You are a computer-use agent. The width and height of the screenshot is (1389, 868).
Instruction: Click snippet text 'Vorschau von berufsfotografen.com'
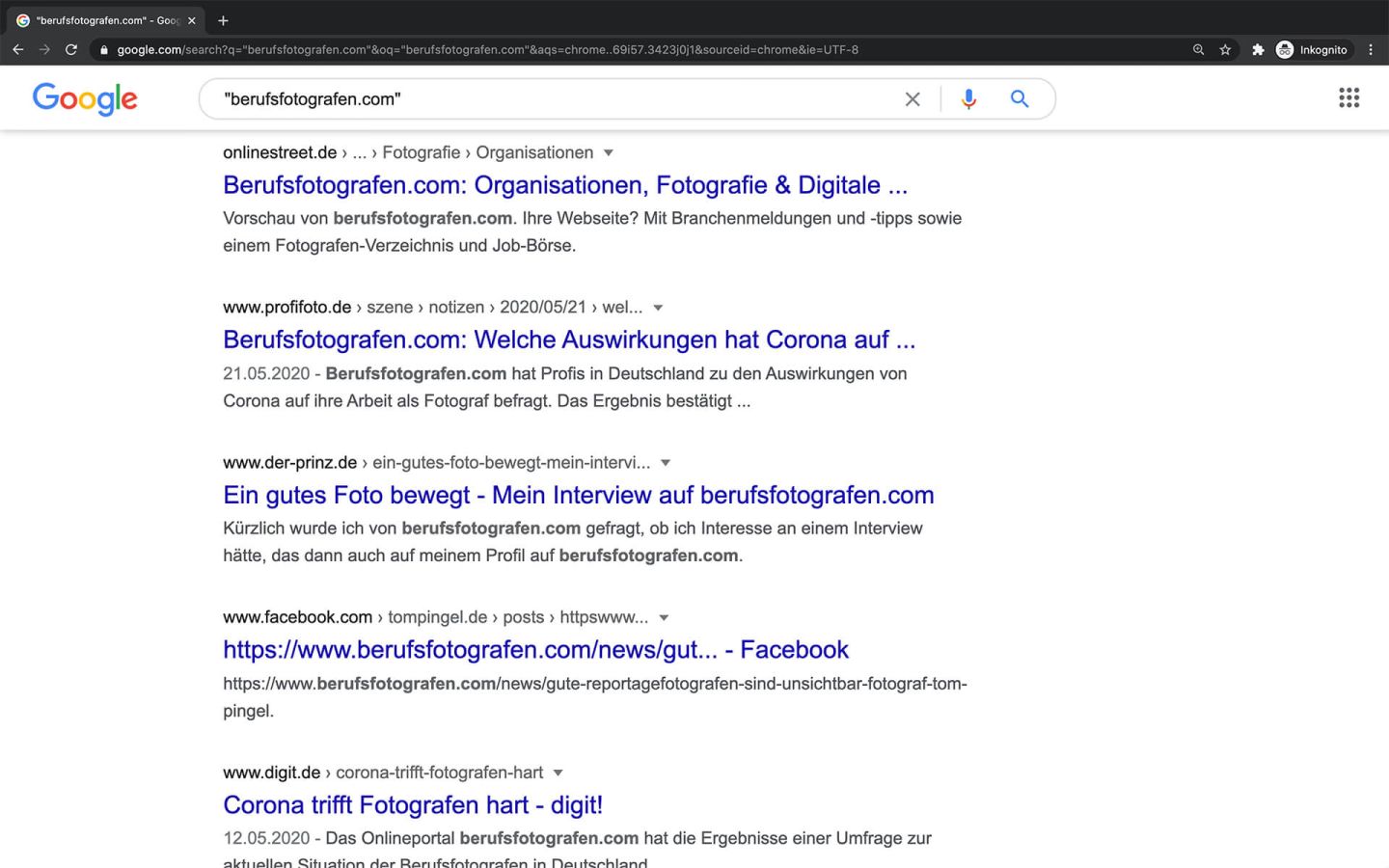pyautogui.click(x=368, y=219)
